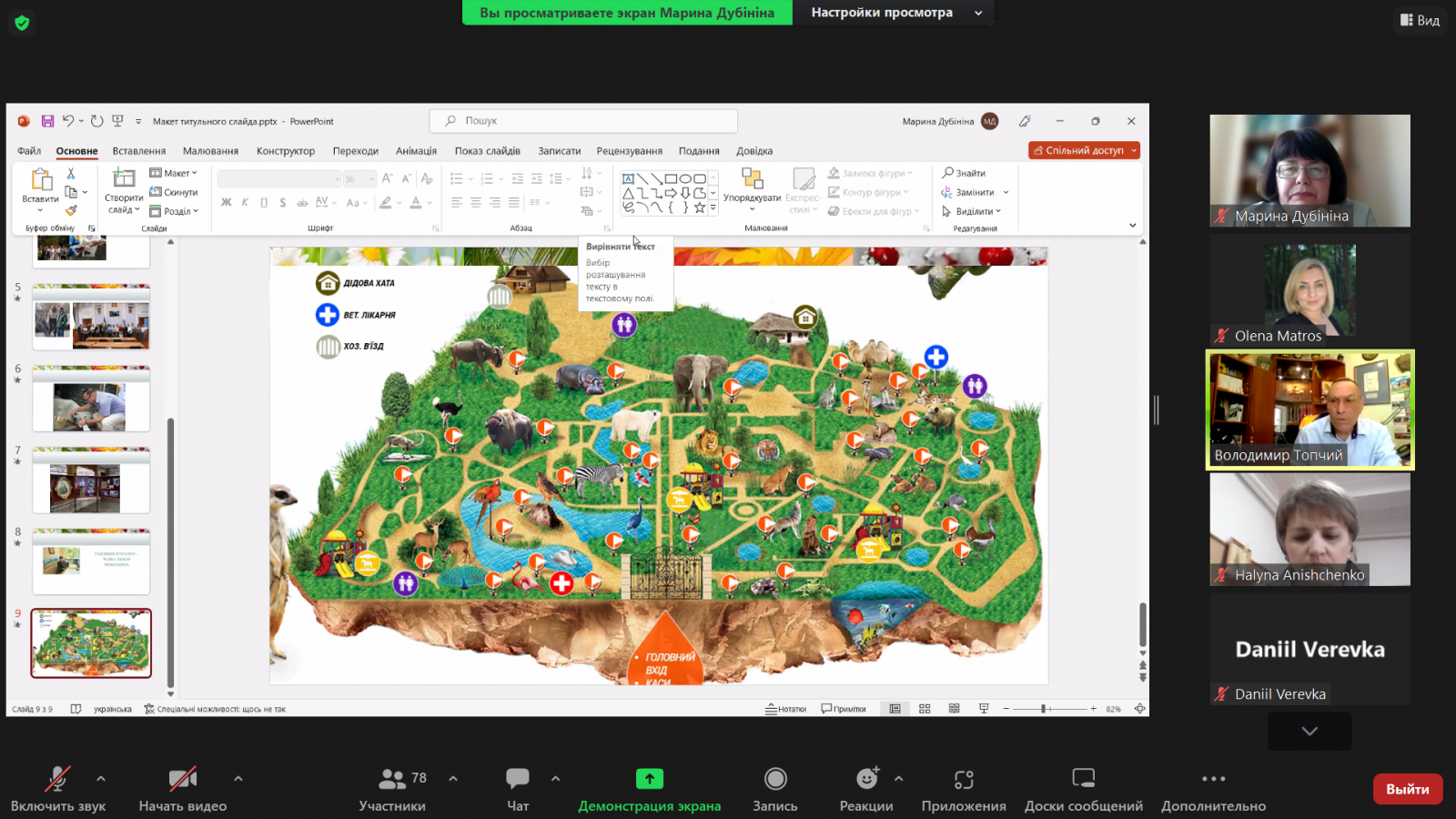Open the font name combo box

[278, 179]
